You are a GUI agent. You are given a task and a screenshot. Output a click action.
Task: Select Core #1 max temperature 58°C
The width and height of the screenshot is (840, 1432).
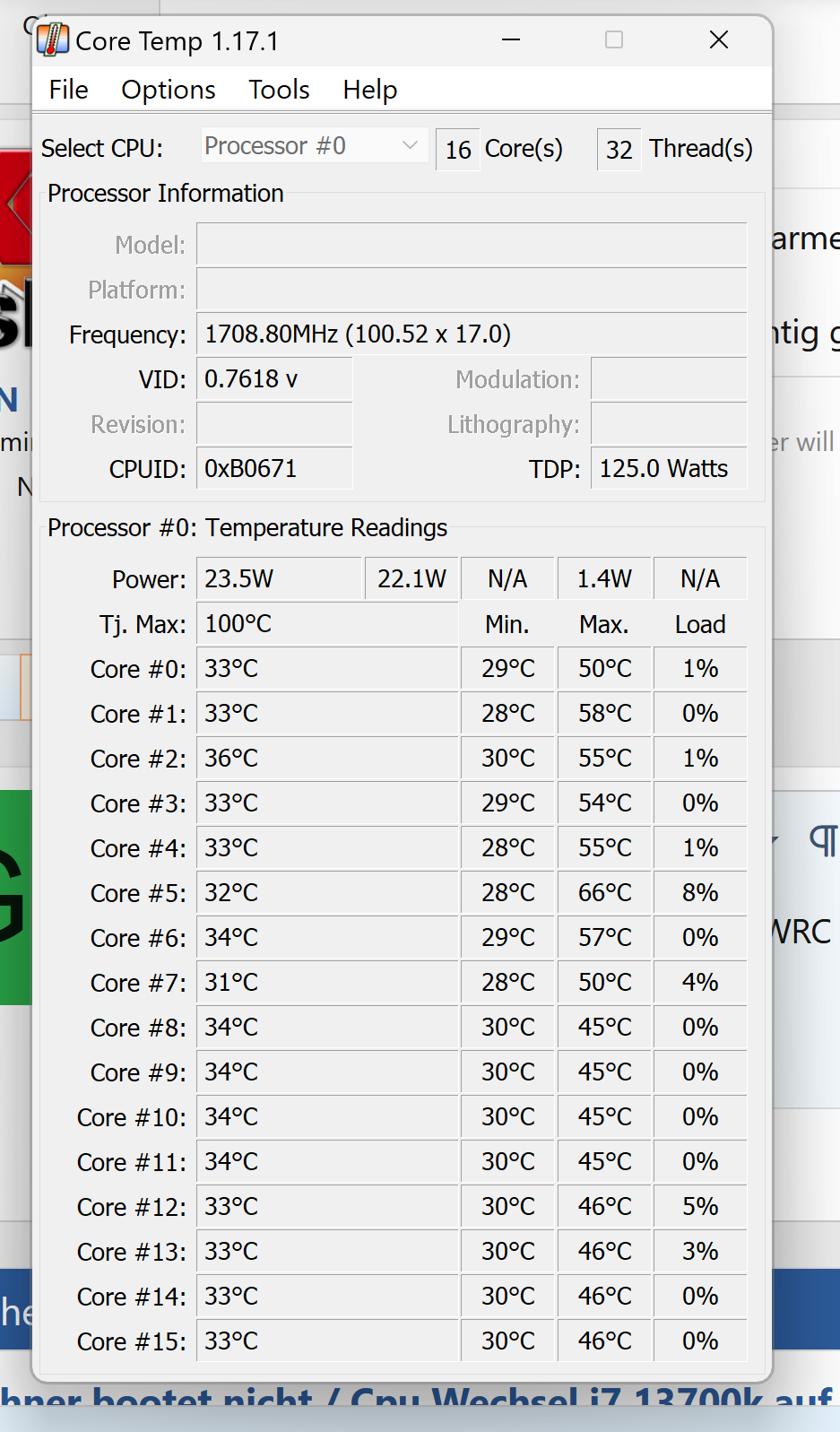604,714
